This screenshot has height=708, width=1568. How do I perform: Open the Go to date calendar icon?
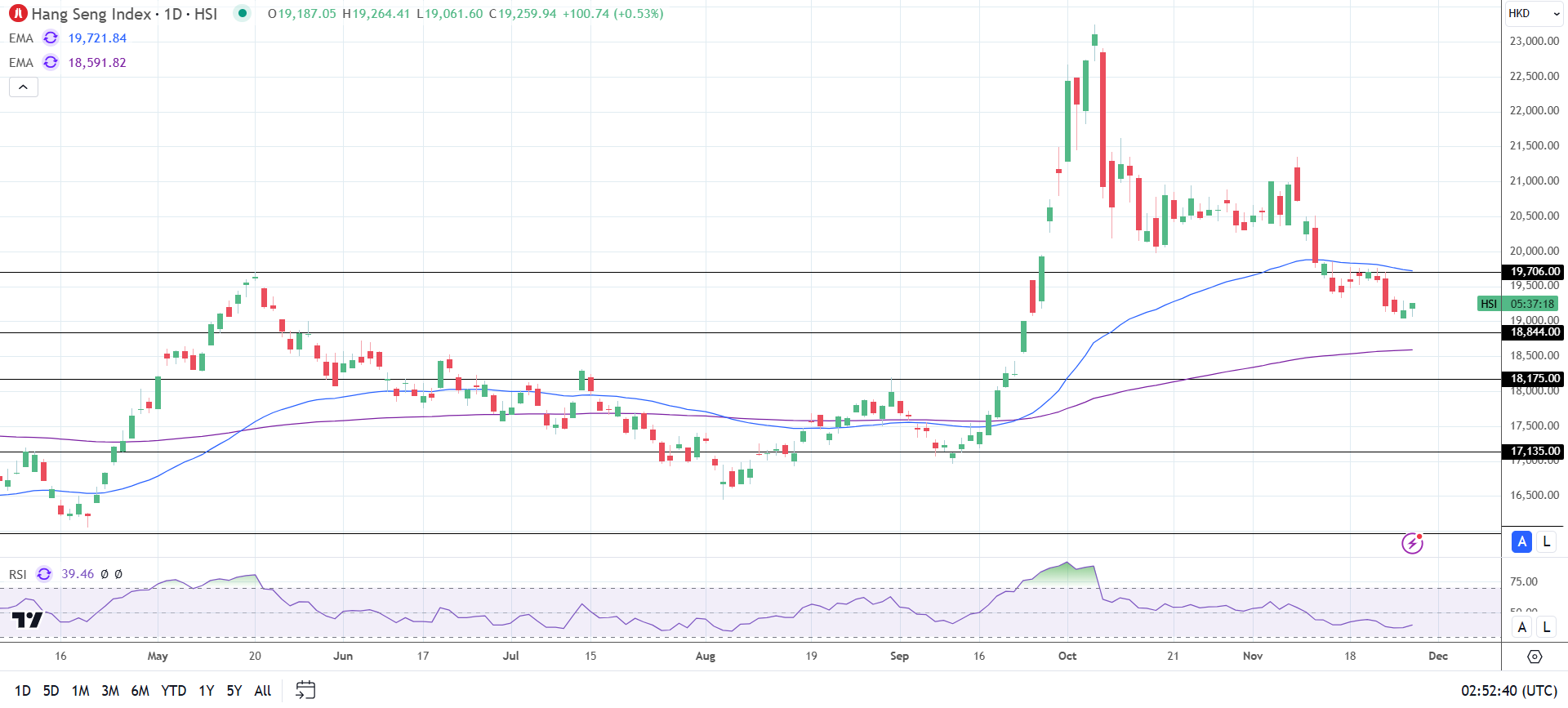pos(305,690)
